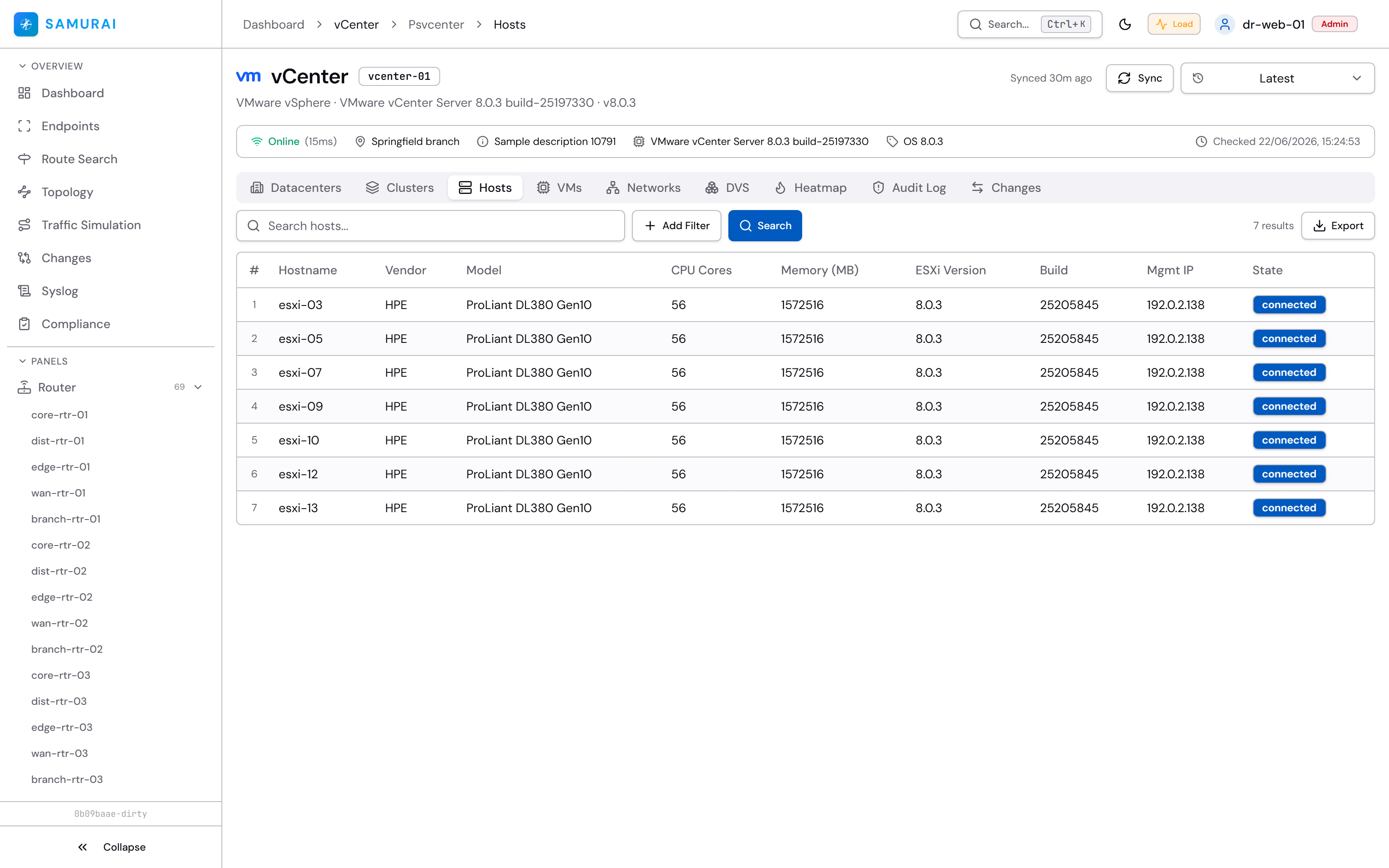Viewport: 1389px width, 868px height.
Task: Click hostname esxi-12
Action: 299,474
